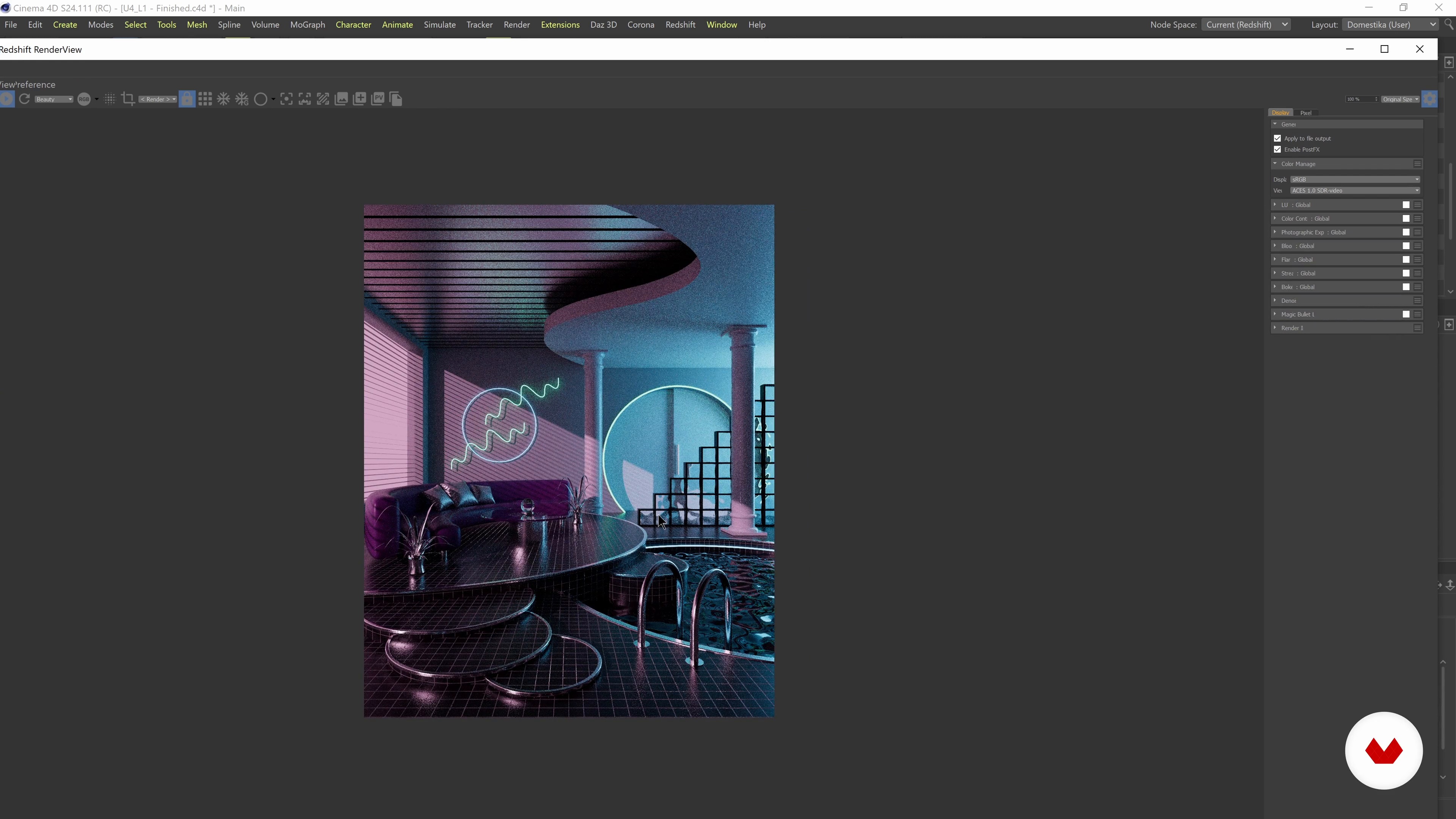
Task: Activate the crop render region icon
Action: (x=128, y=99)
